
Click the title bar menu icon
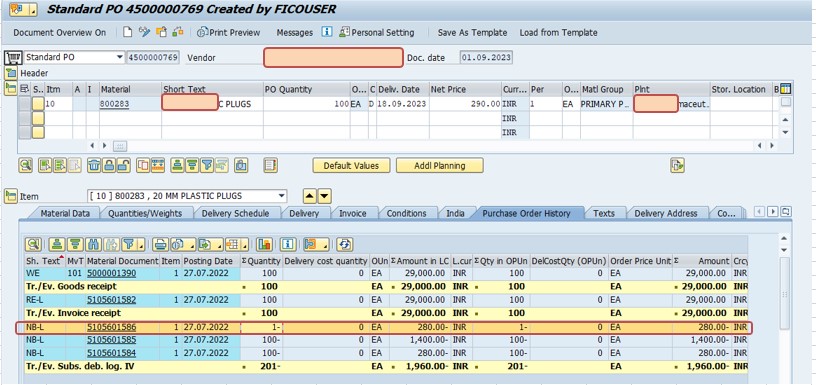[23, 9]
